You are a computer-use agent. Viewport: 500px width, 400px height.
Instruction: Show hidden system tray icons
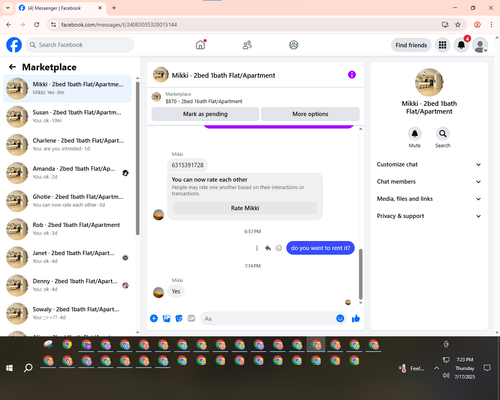pyautogui.click(x=436, y=368)
